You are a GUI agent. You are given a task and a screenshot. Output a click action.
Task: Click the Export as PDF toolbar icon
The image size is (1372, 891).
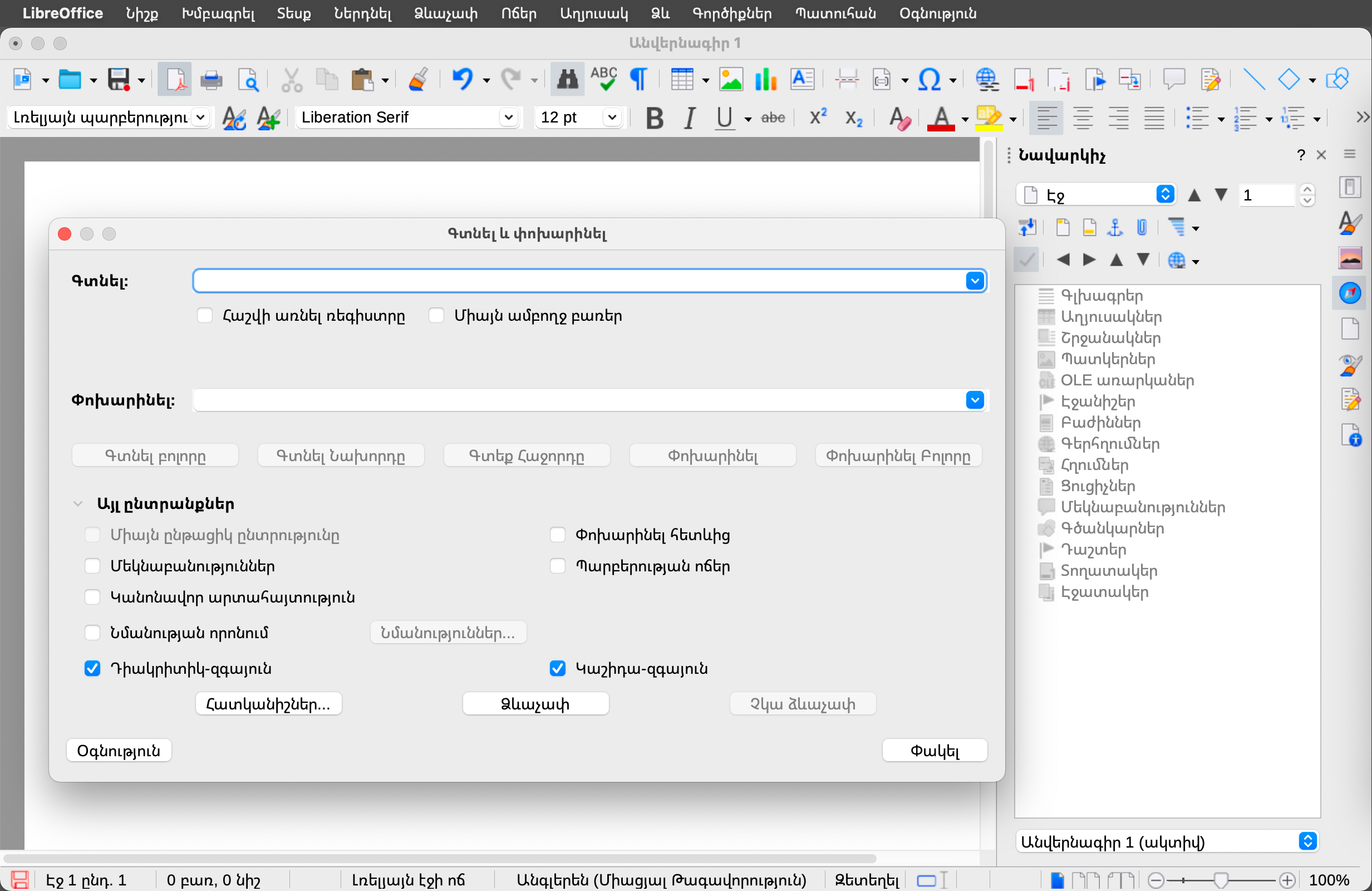point(175,80)
